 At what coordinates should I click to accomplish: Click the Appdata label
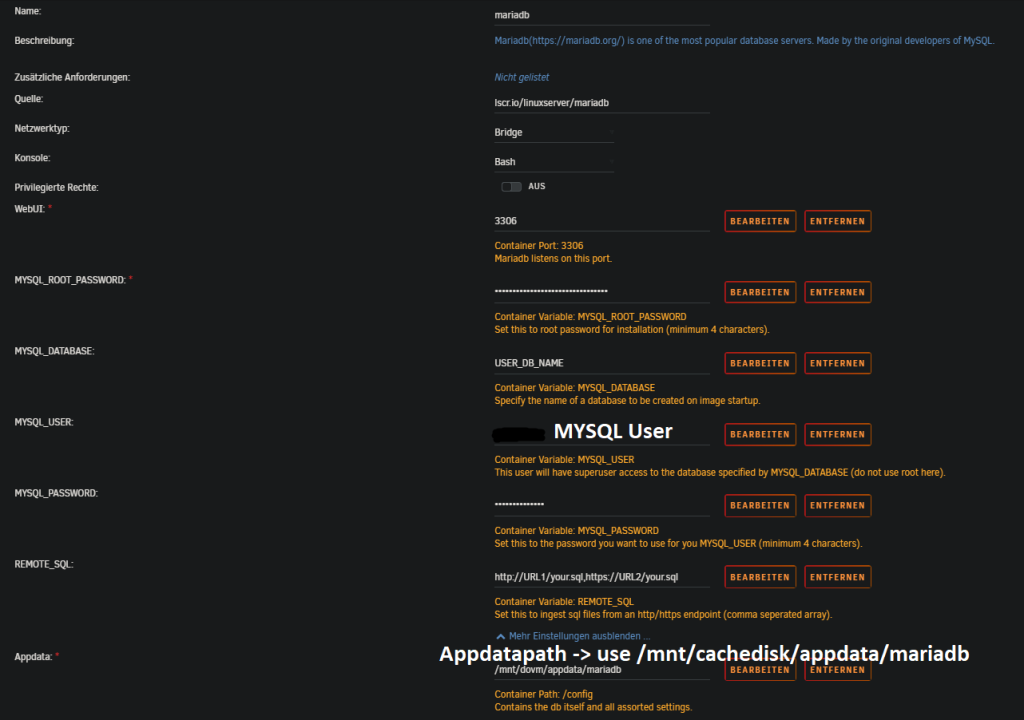[x=33, y=657]
